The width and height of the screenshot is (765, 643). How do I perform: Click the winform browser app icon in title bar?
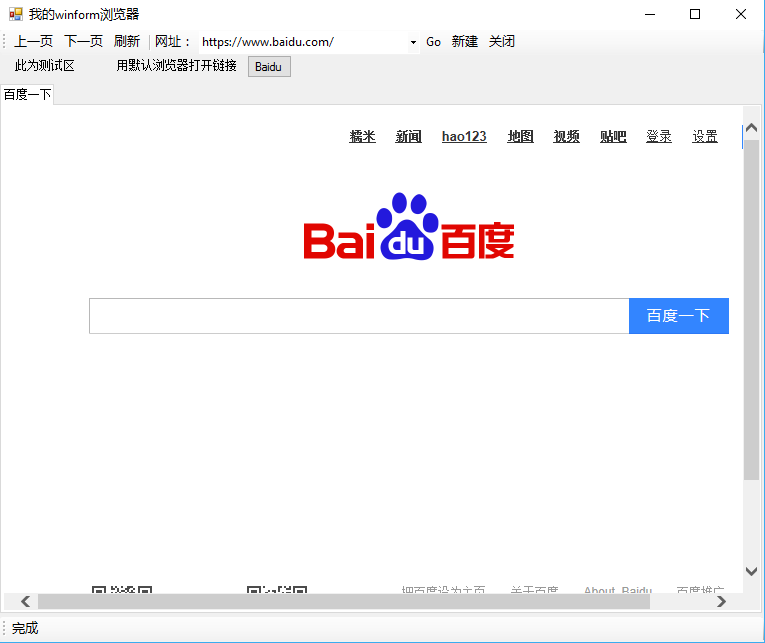(16, 14)
